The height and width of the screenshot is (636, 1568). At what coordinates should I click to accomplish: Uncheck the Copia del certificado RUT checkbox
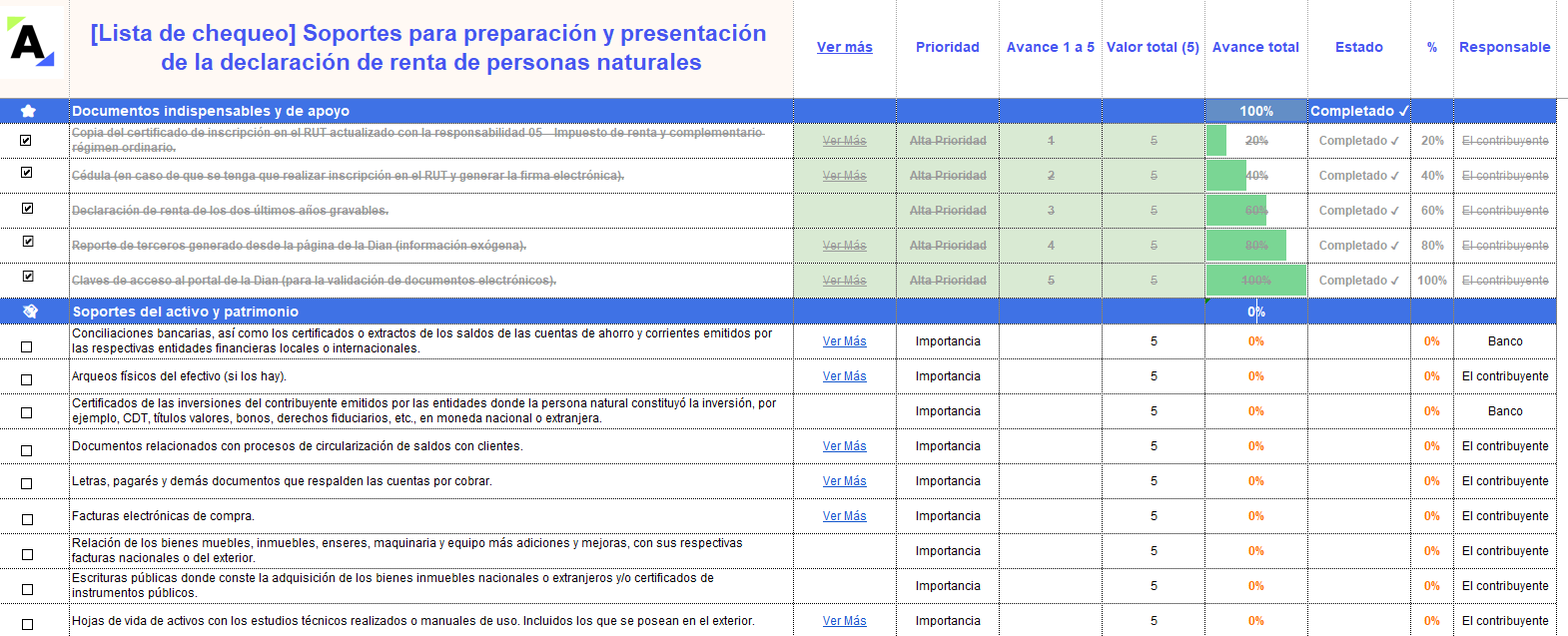[27, 141]
